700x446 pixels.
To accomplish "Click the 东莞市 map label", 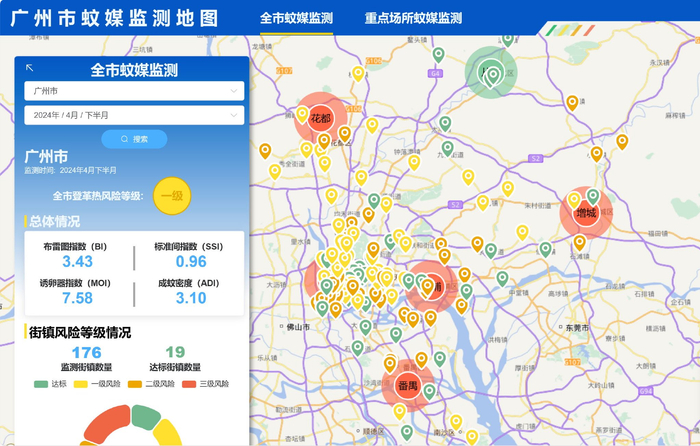I will coord(577,328).
